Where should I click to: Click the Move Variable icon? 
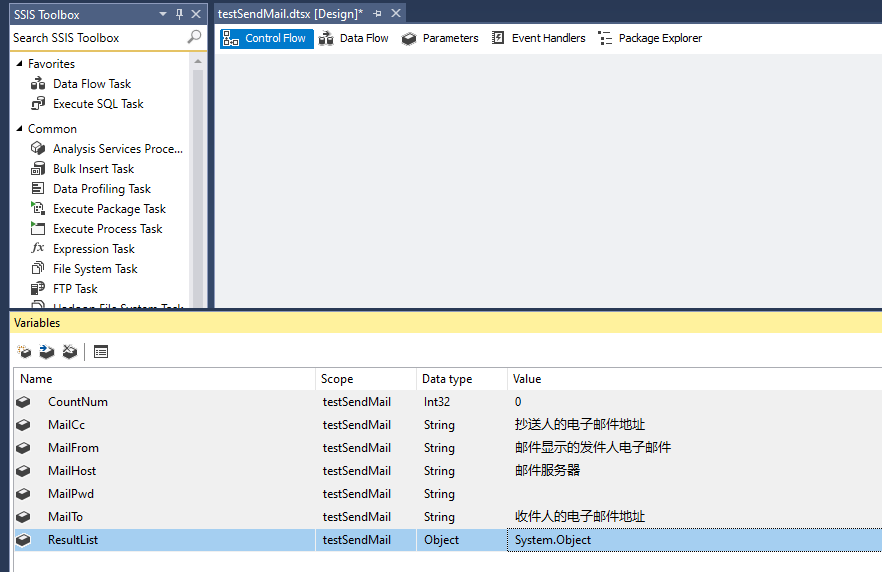(x=47, y=352)
